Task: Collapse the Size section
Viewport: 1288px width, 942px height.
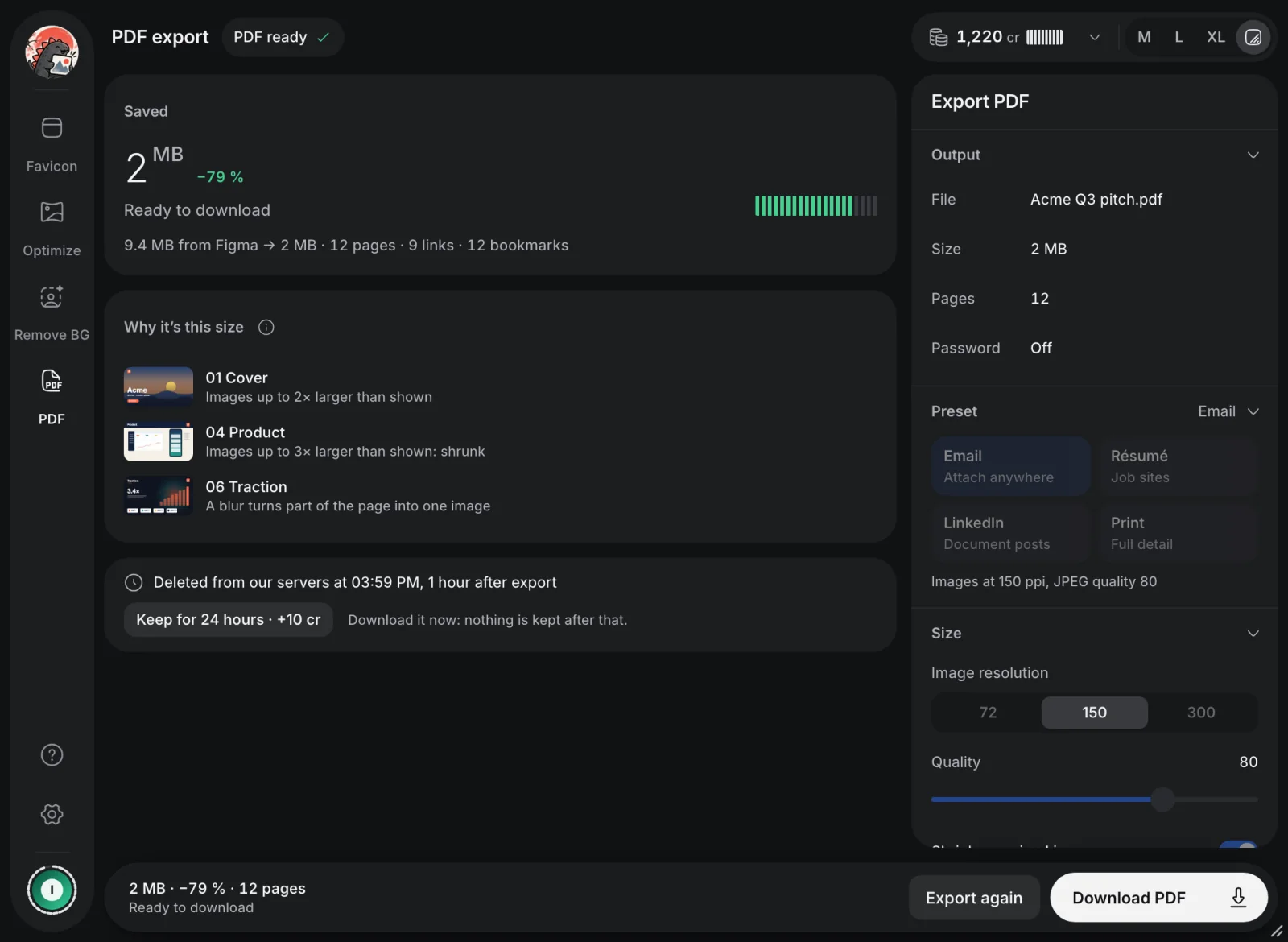Action: [x=1253, y=633]
